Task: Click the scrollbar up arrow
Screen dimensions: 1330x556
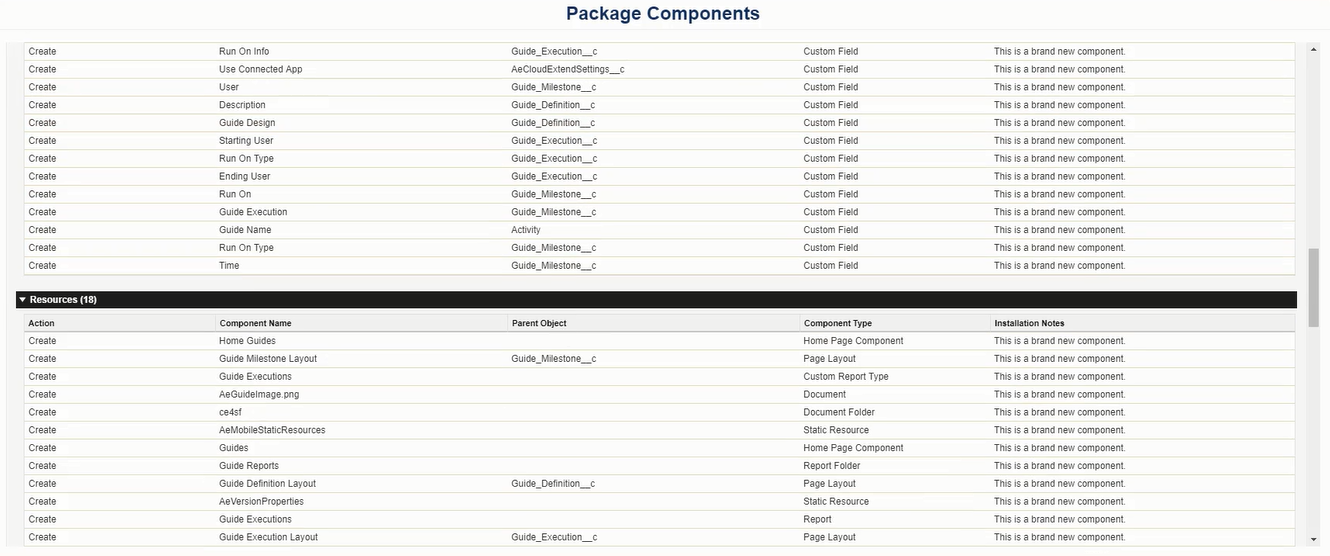Action: point(1314,47)
